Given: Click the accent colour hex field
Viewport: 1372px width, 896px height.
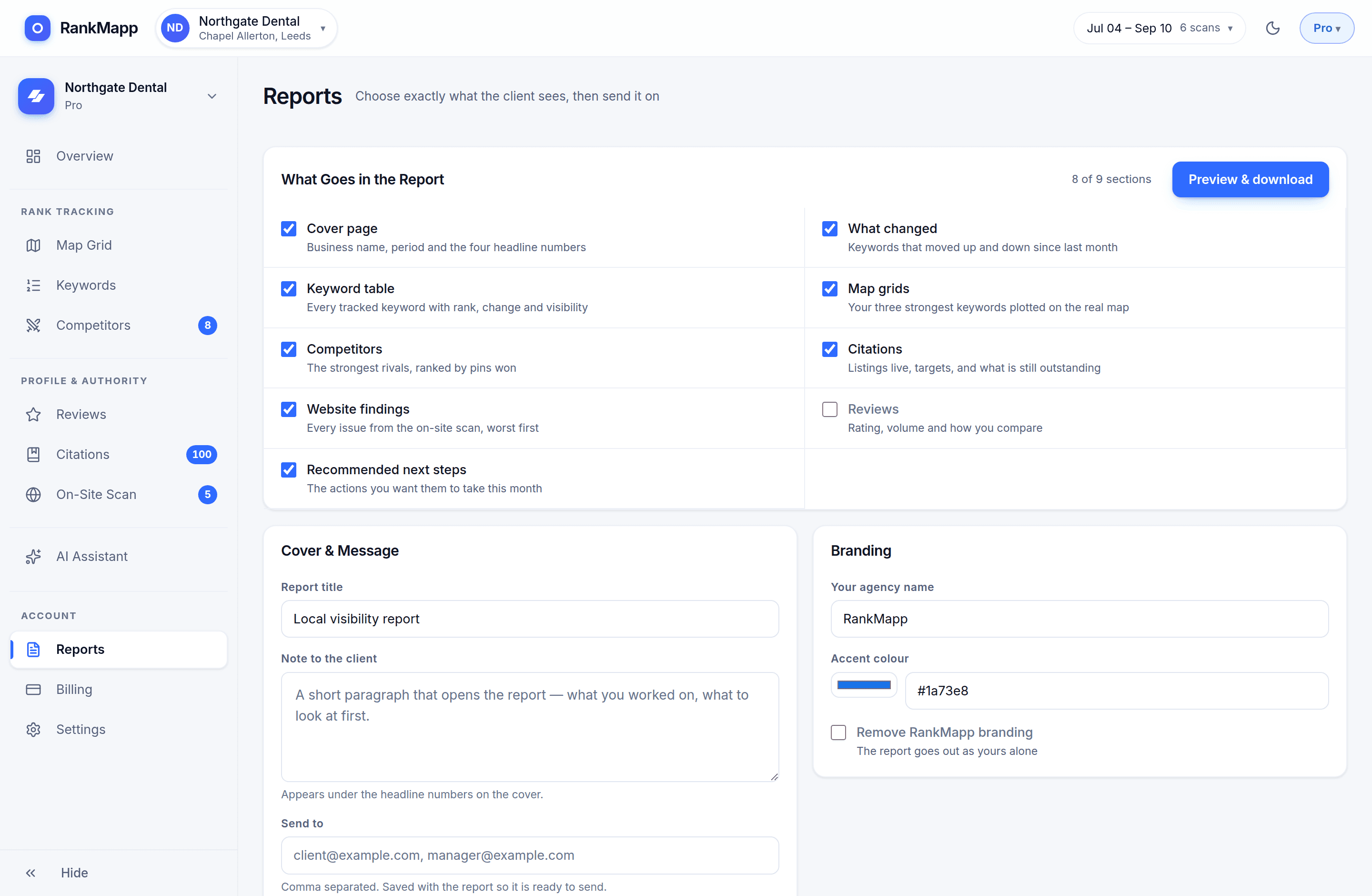Looking at the screenshot, I should 1117,691.
